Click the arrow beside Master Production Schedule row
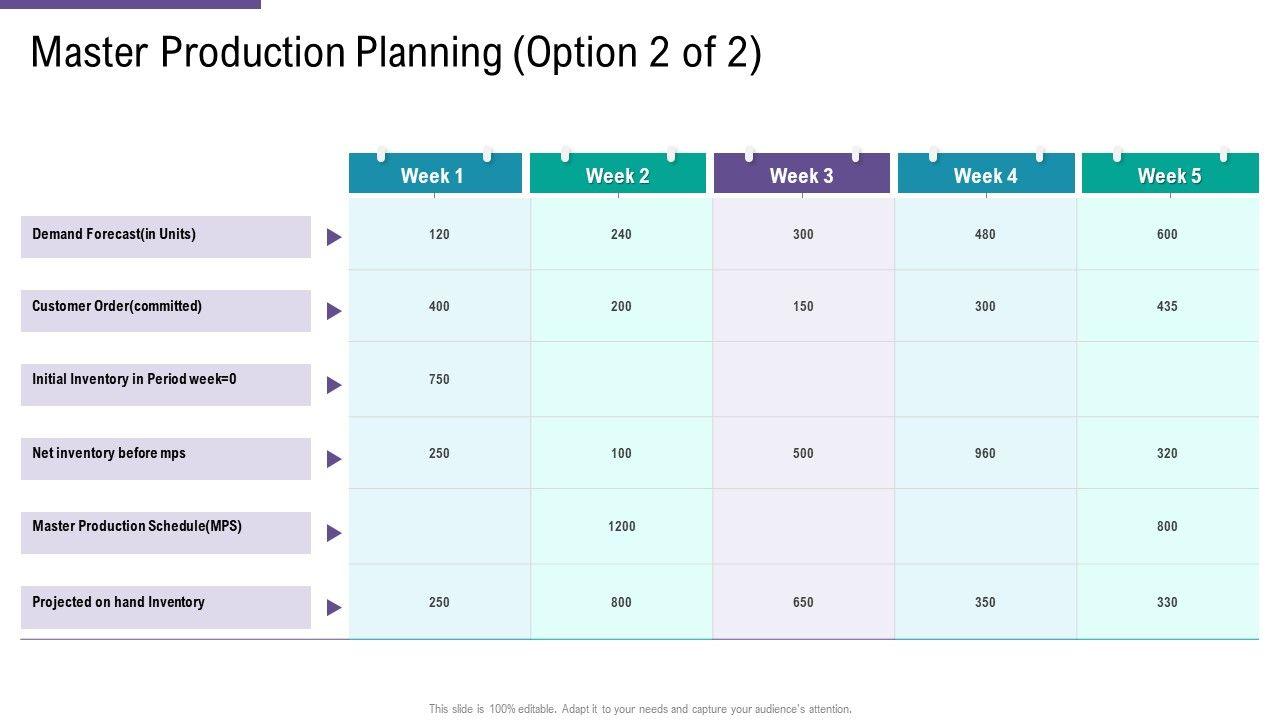This screenshot has width=1280, height=720. (334, 533)
